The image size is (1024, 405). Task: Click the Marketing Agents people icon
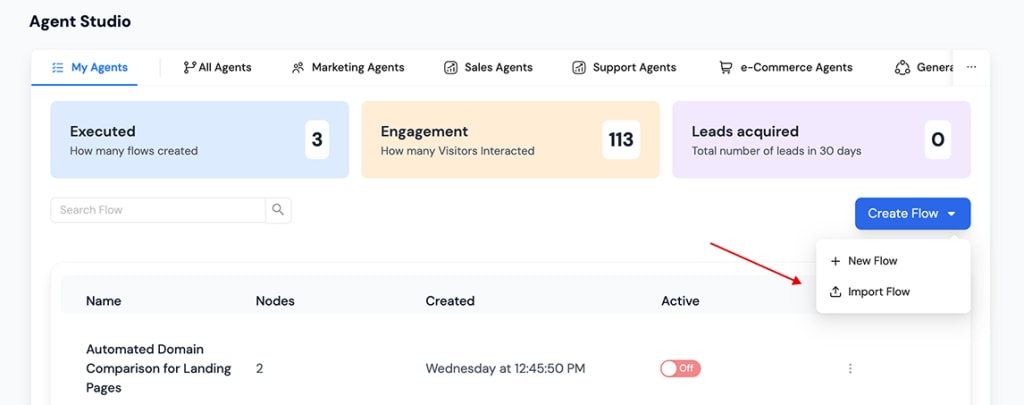point(298,68)
